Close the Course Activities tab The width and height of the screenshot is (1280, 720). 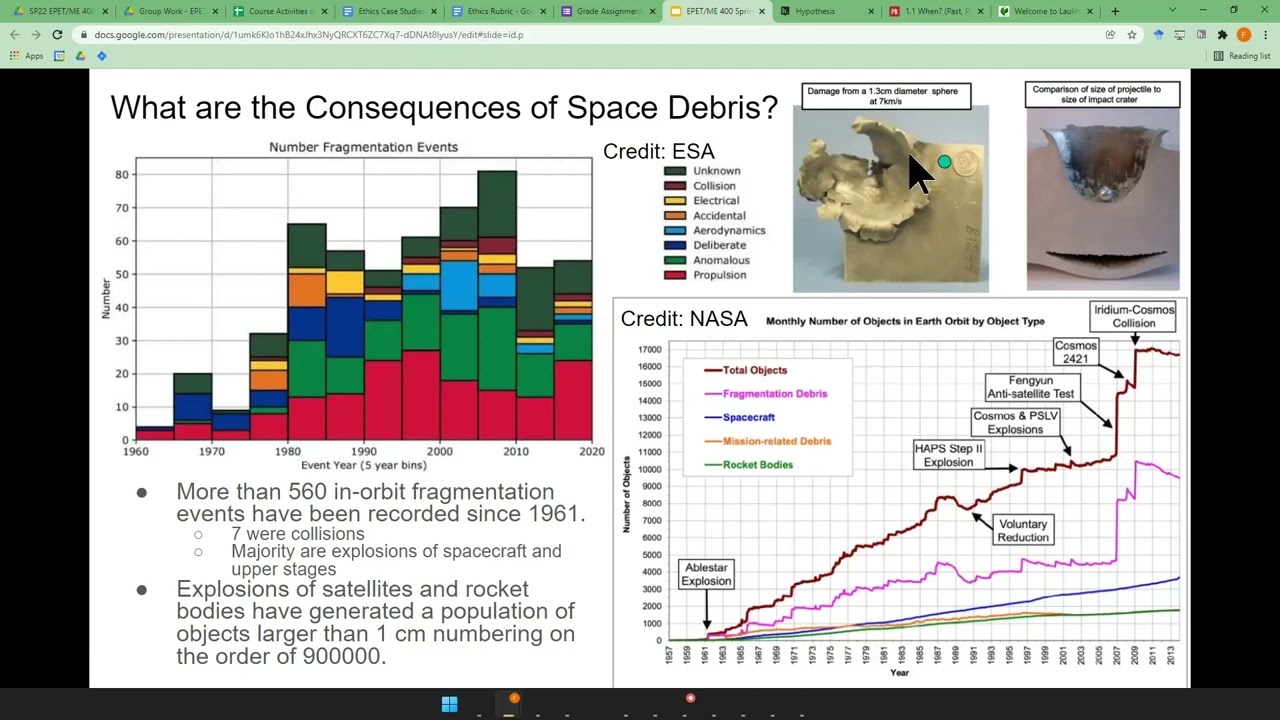(324, 11)
